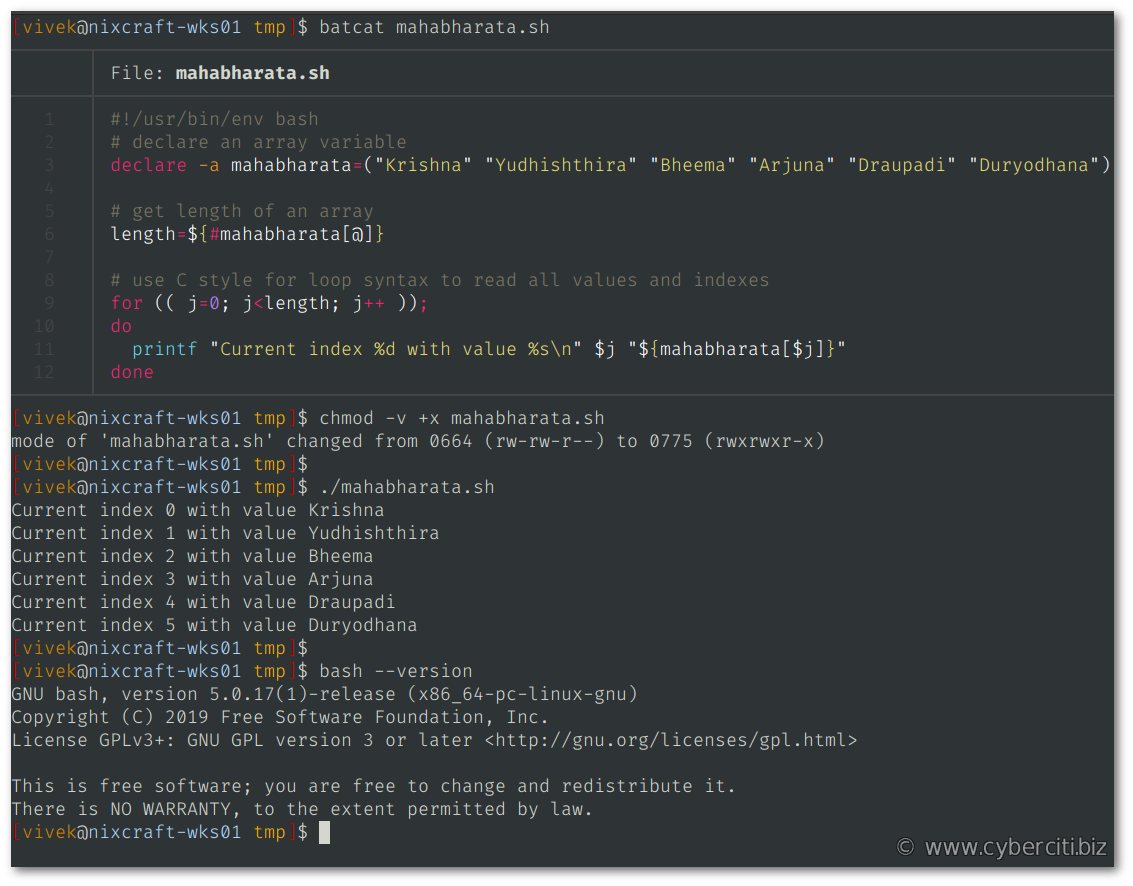
Task: Select the comment about C style for loop syntax
Action: [x=440, y=280]
